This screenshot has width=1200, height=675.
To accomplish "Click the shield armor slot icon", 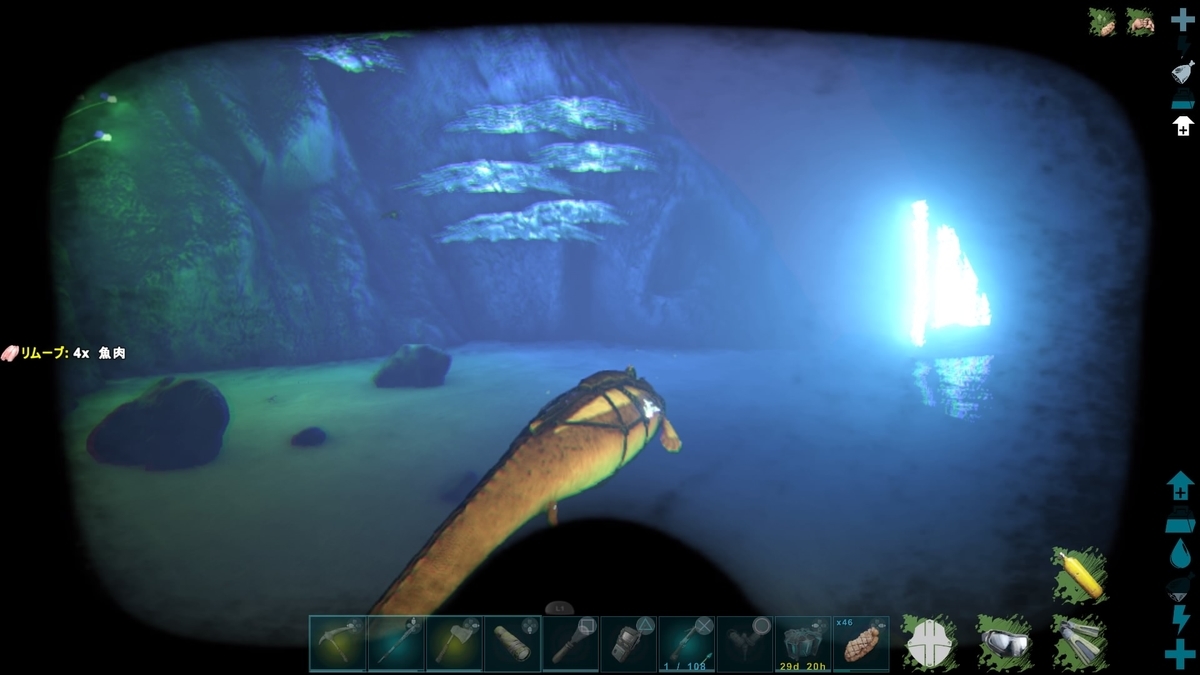I will (929, 643).
